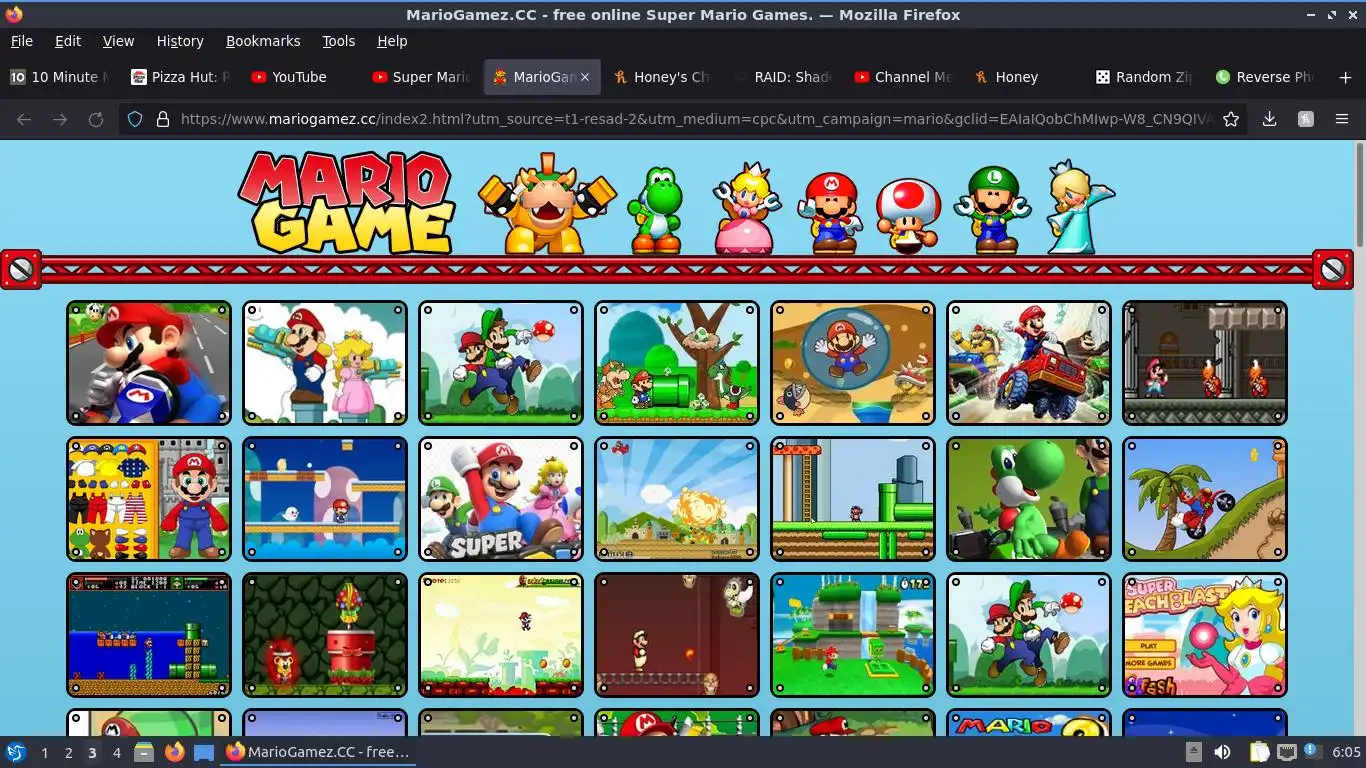Image resolution: width=1366 pixels, height=768 pixels.
Task: Reload the current page
Action: [96, 119]
